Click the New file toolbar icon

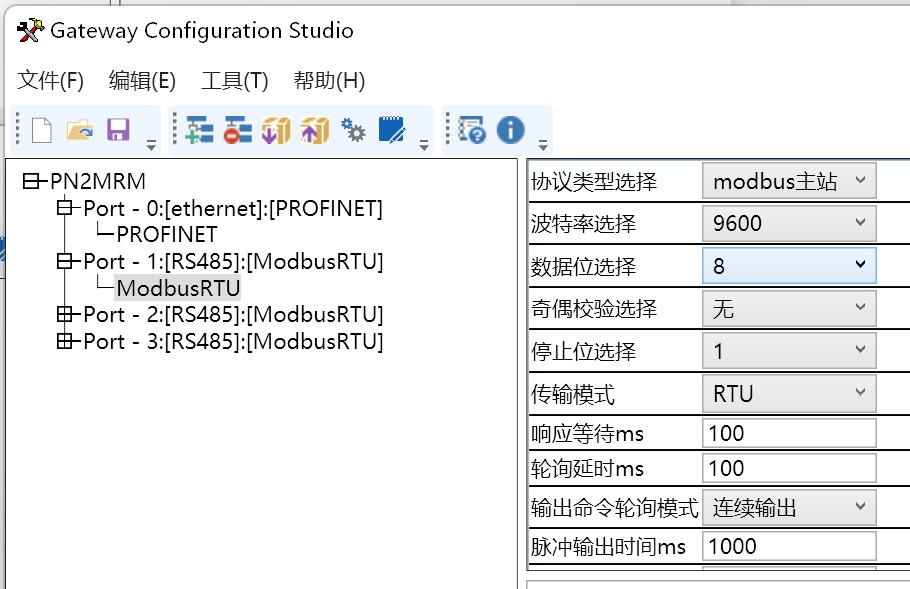[x=41, y=130]
